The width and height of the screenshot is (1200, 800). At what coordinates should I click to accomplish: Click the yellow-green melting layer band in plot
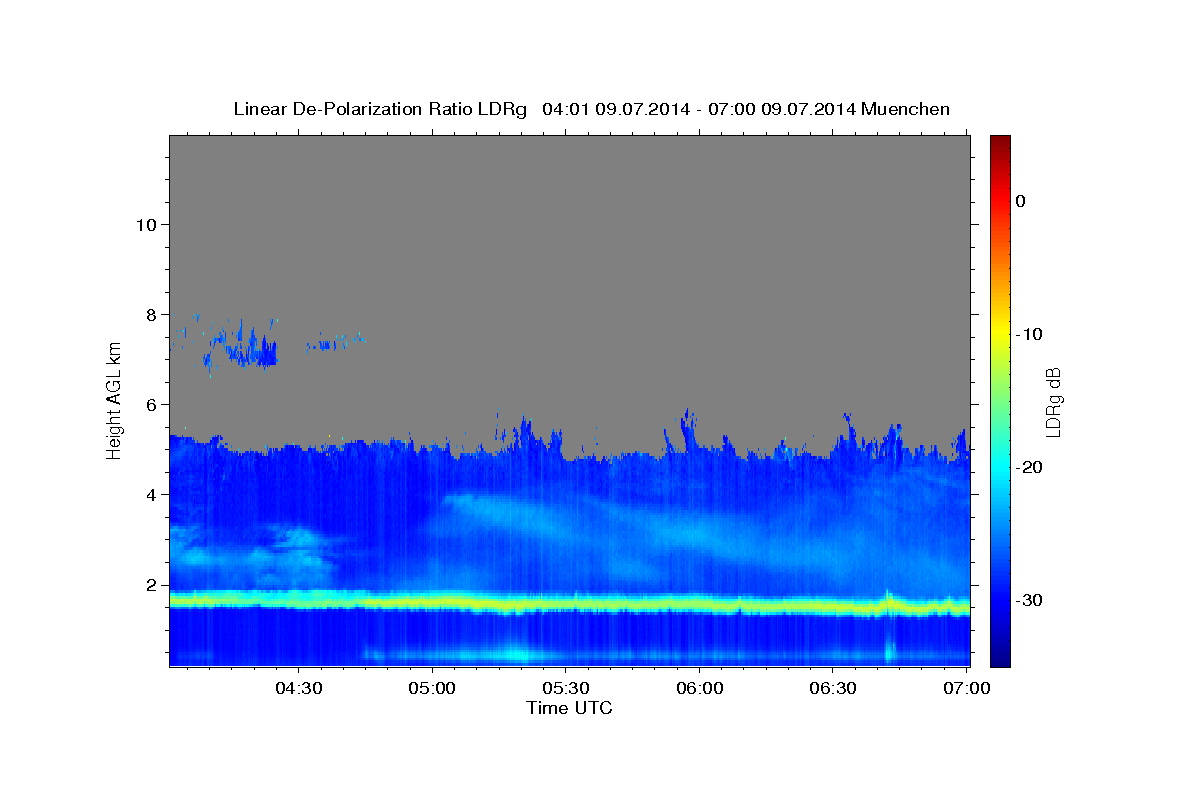click(569, 603)
